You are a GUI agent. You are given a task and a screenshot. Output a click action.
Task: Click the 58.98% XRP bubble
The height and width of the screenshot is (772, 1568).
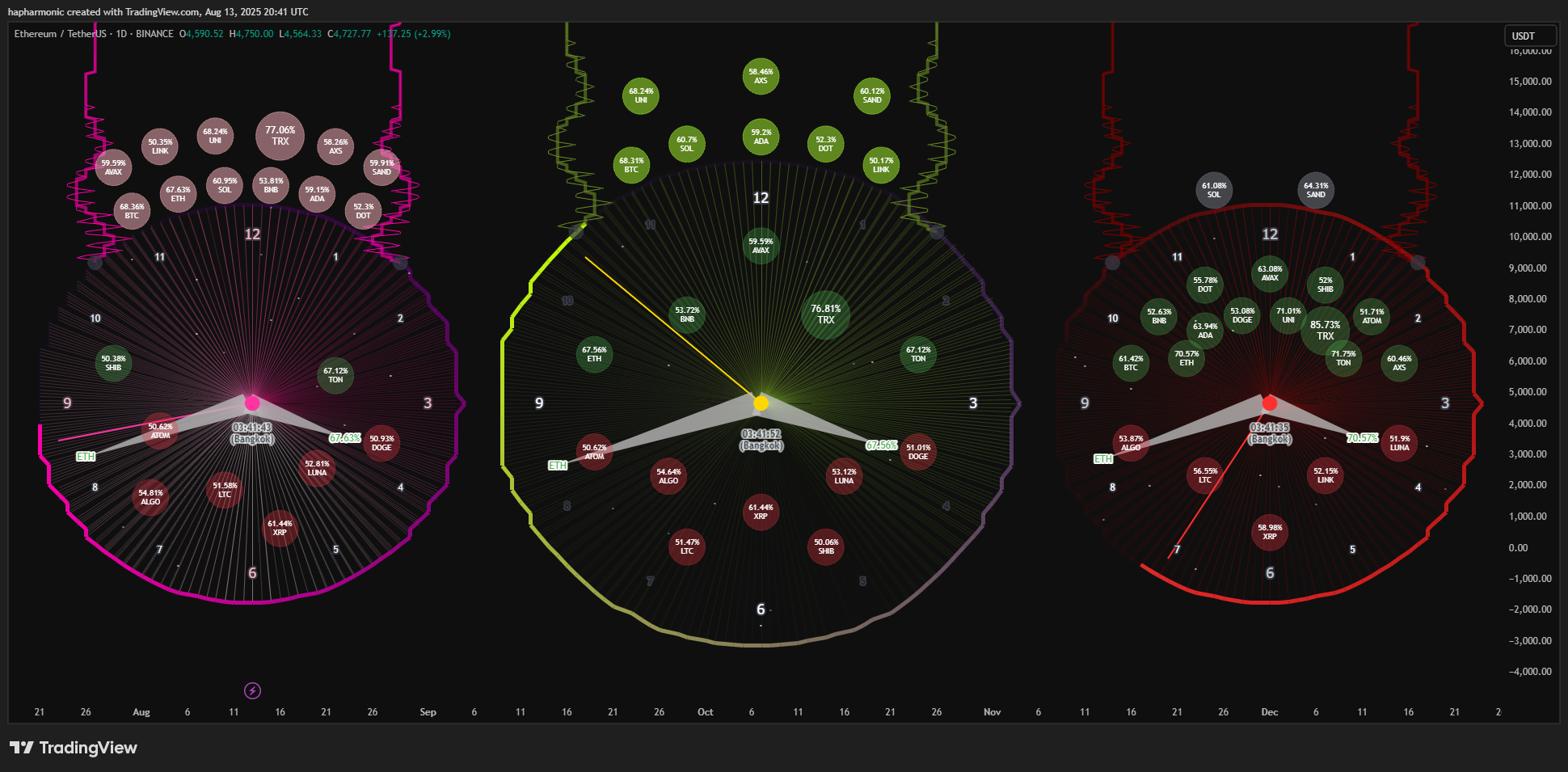click(x=1270, y=532)
